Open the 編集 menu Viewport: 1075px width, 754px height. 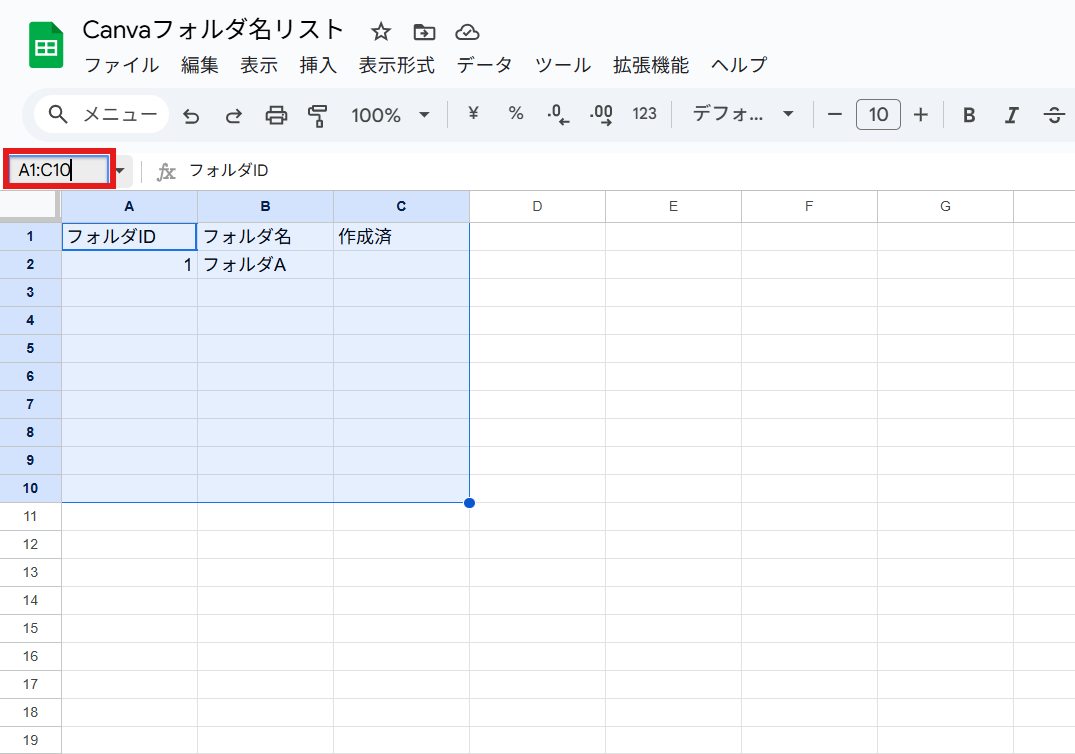pos(200,65)
